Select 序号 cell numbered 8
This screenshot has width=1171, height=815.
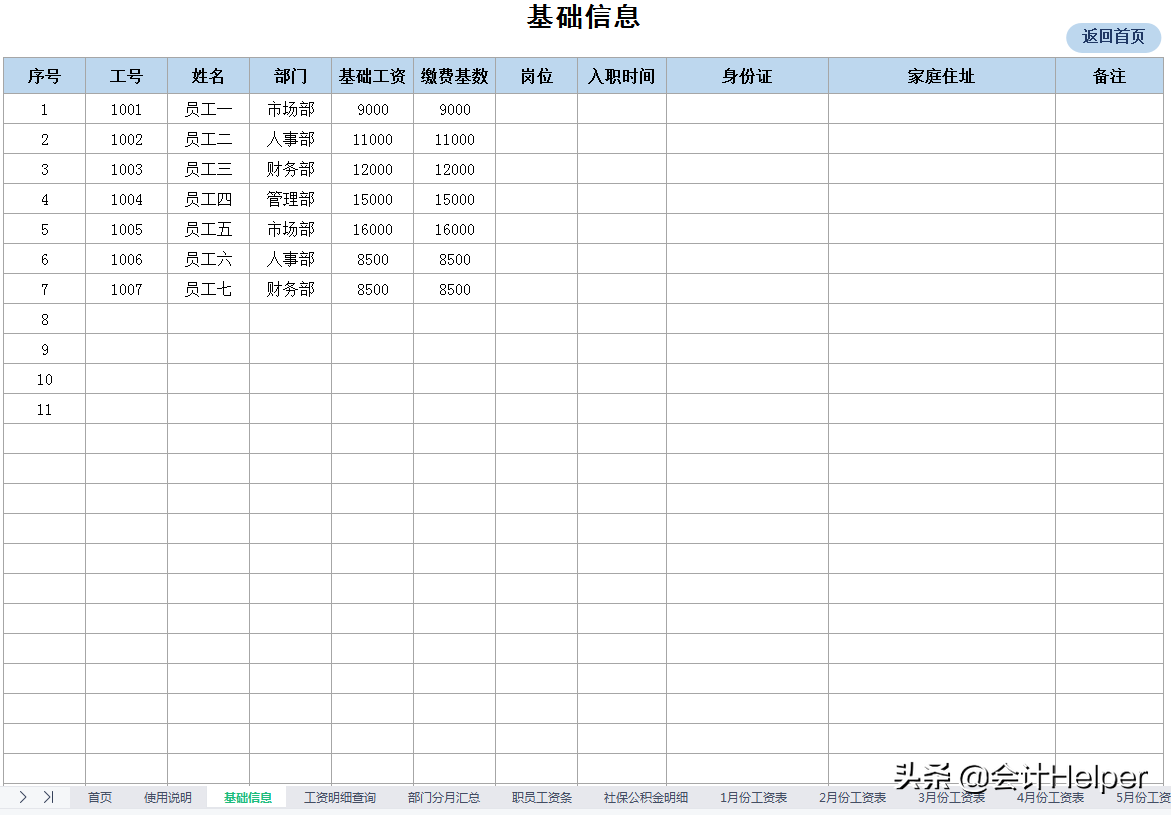44,319
